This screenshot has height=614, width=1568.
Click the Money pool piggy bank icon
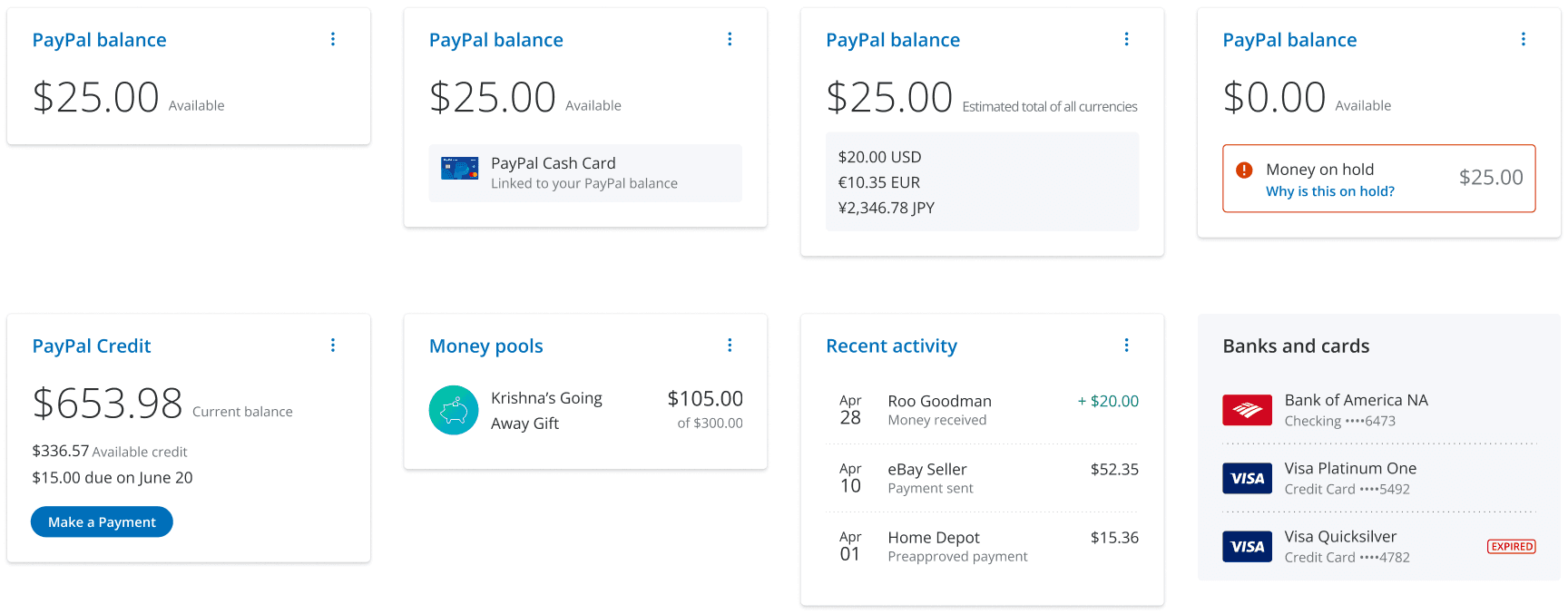pyautogui.click(x=454, y=411)
